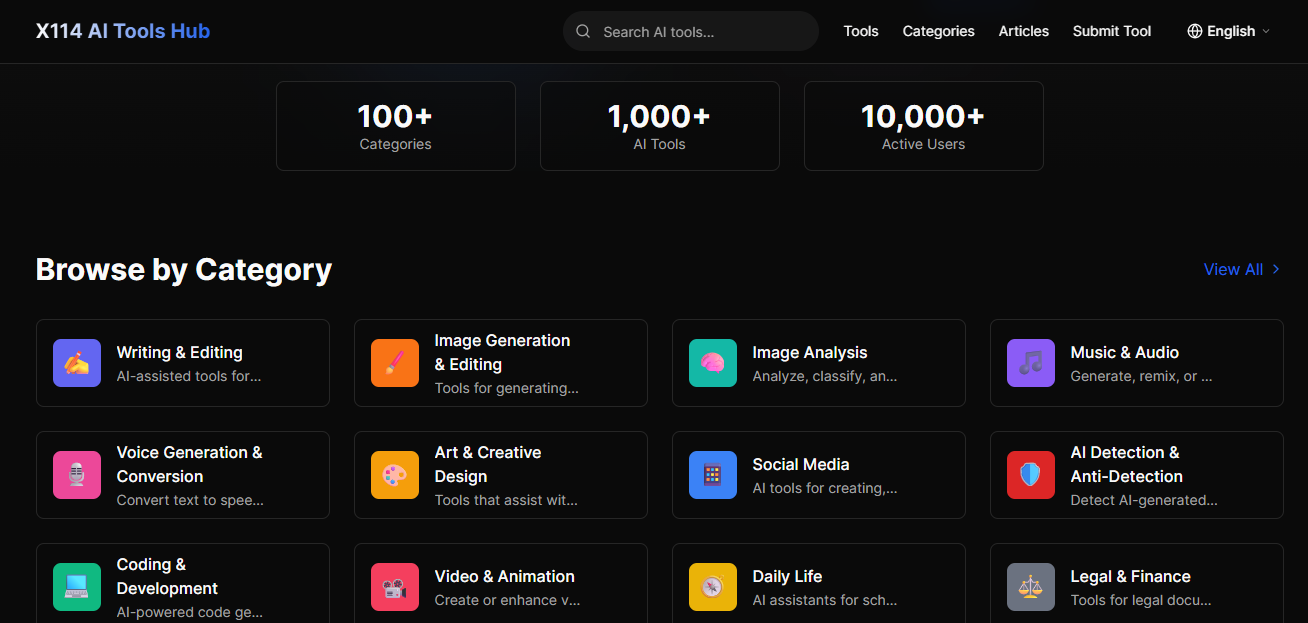
Task: Click the globe icon beside English
Action: (1193, 31)
